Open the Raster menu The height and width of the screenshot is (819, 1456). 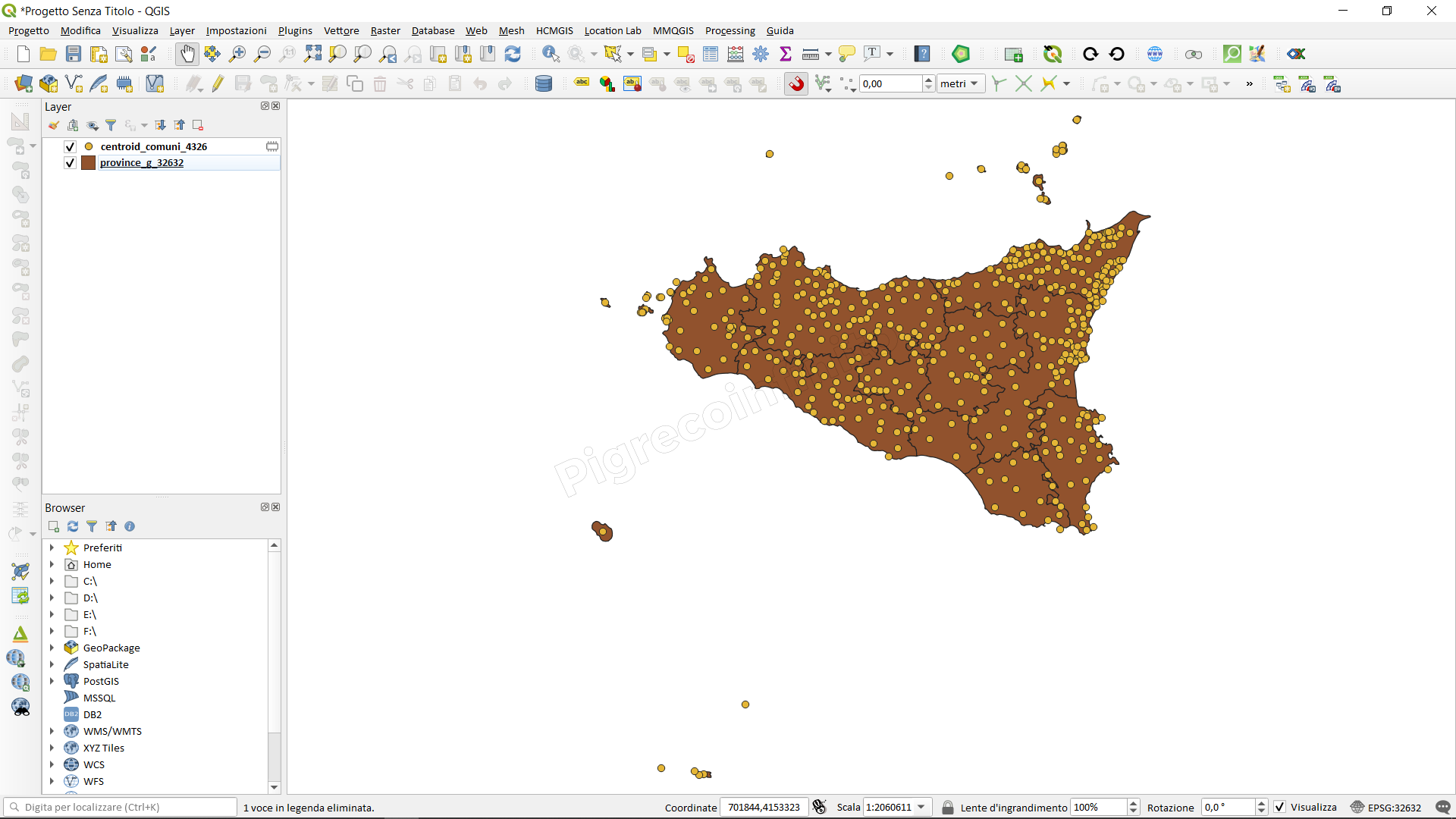click(385, 30)
